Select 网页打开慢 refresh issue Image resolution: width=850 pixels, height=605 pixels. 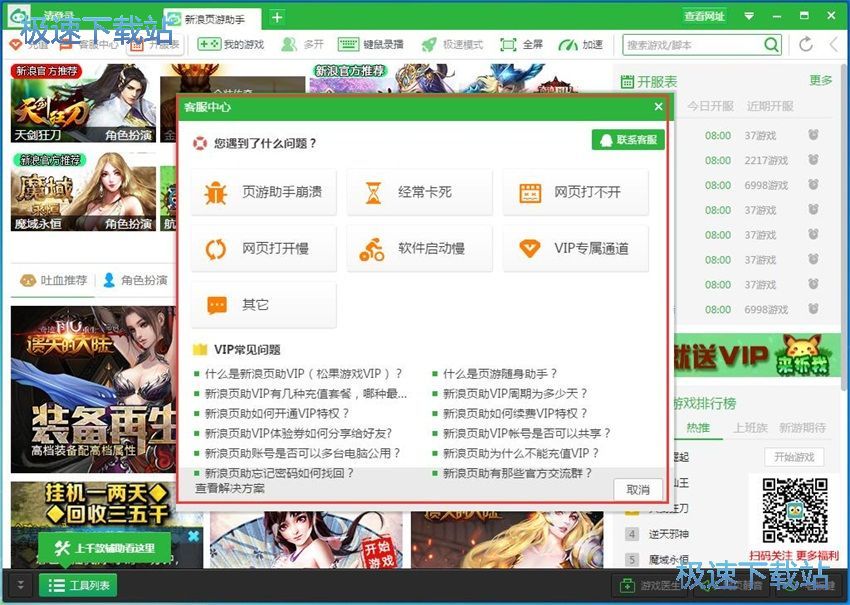click(x=264, y=248)
